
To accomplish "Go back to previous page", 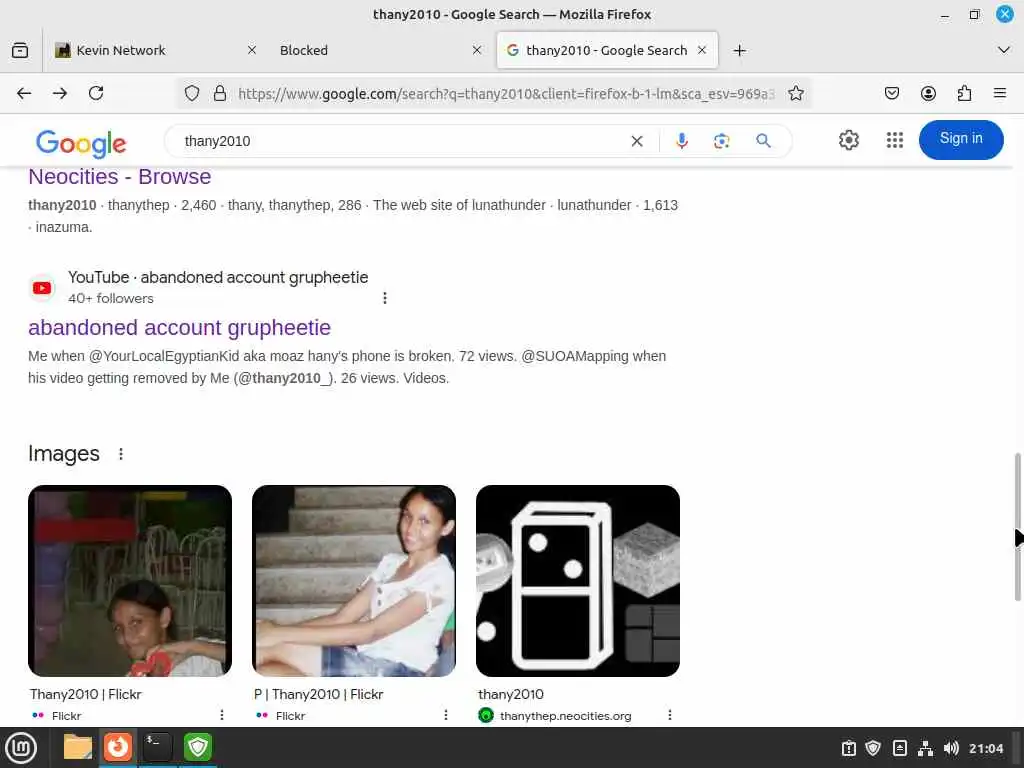I will (x=24, y=93).
